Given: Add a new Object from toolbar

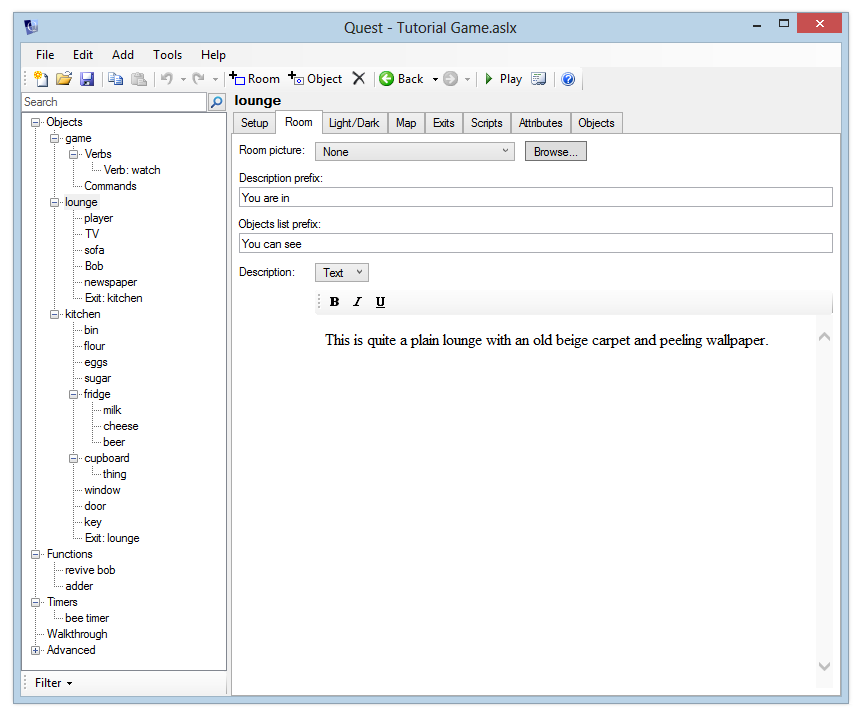Looking at the screenshot, I should click(315, 79).
